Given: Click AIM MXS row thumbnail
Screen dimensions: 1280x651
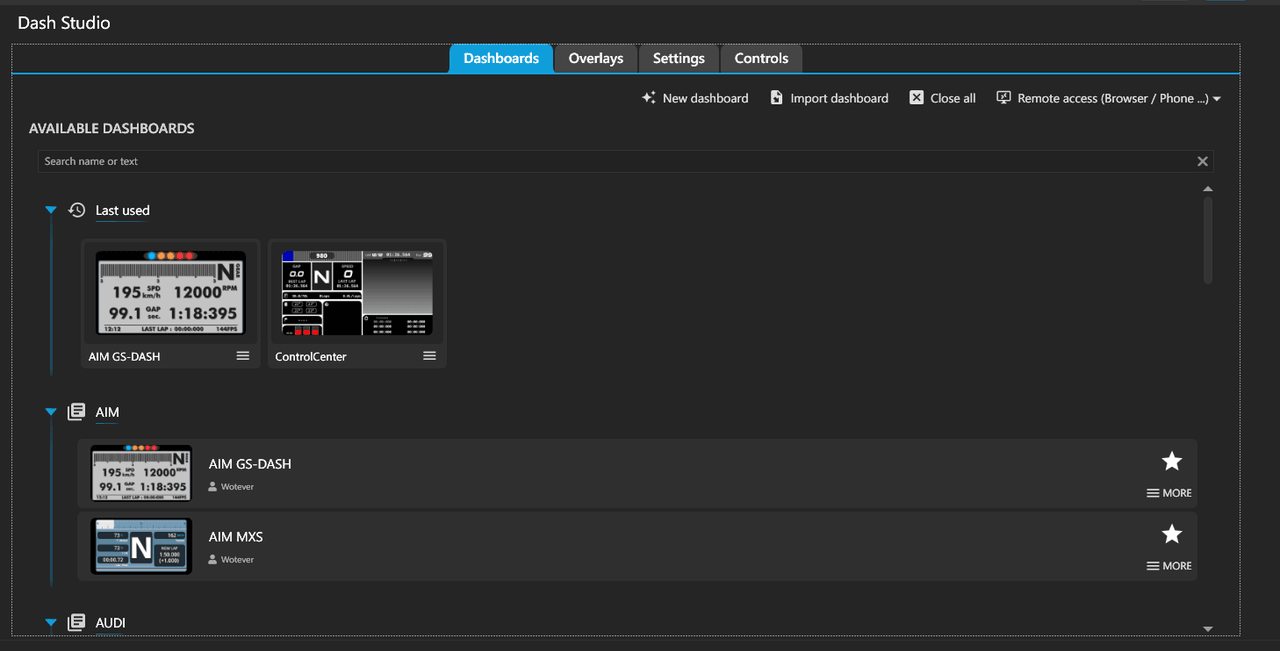Looking at the screenshot, I should 141,546.
